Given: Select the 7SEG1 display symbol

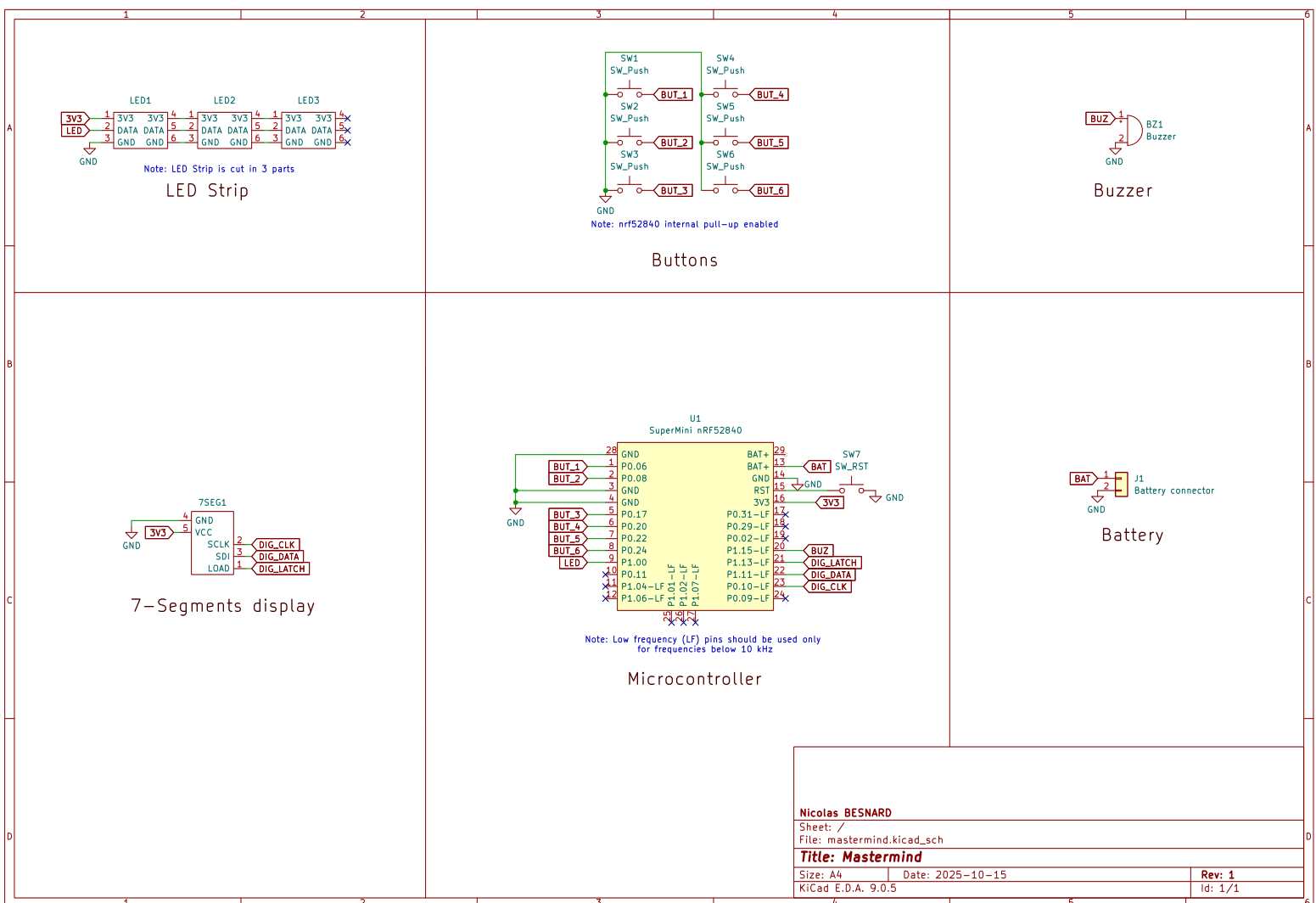Looking at the screenshot, I should [211, 543].
